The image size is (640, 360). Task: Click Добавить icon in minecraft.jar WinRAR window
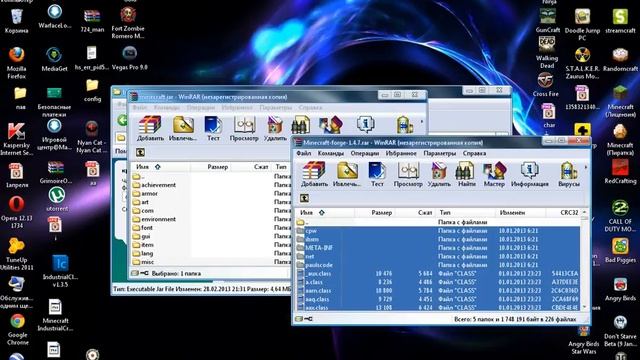click(150, 128)
